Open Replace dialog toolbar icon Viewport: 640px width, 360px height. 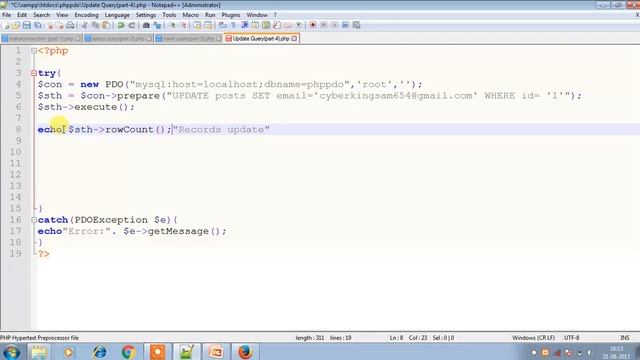[x=157, y=25]
